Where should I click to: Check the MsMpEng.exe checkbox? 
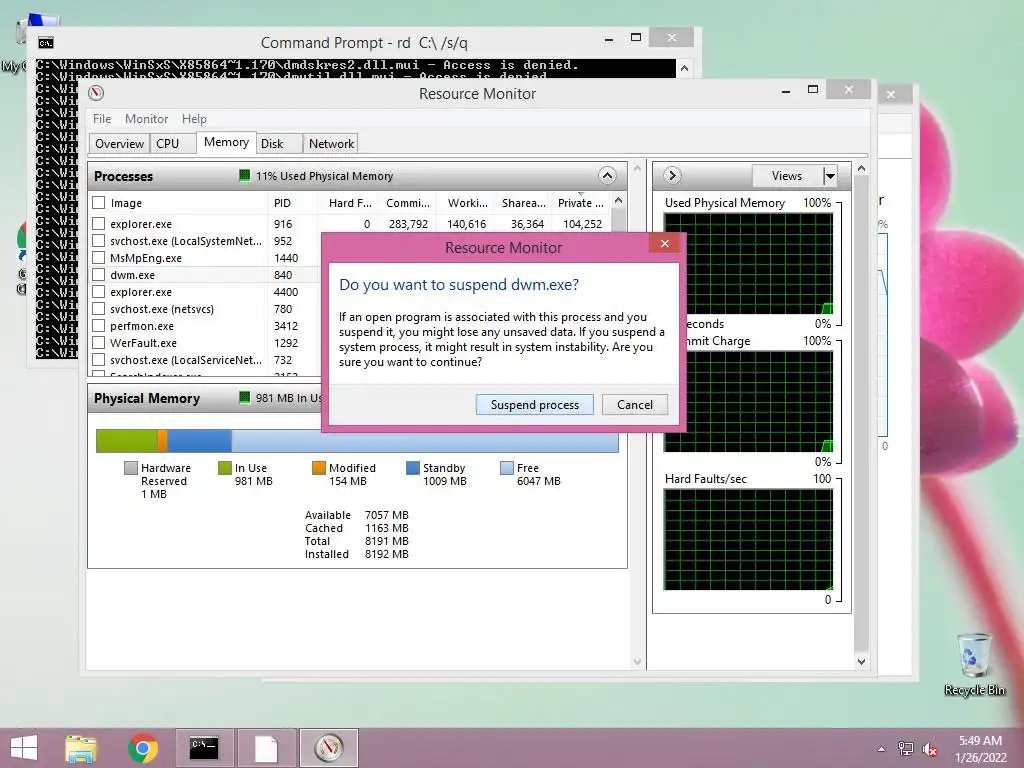coord(99,257)
